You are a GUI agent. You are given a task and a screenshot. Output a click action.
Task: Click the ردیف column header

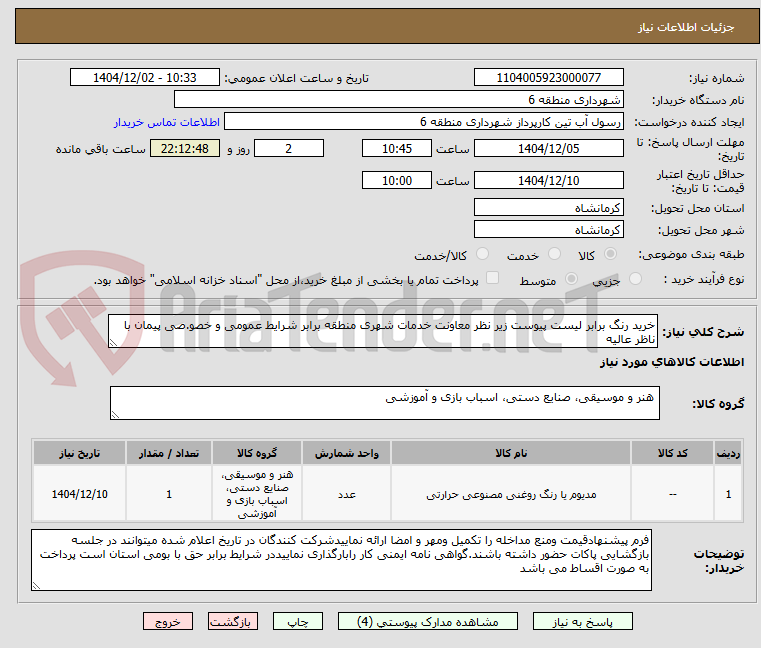click(728, 453)
